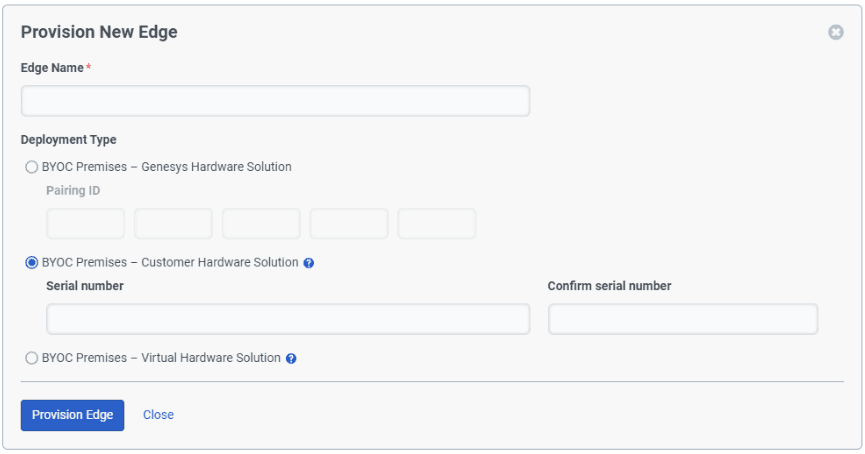Screen dimensions: 865x454
Task: Click the Close link
Action: tap(158, 415)
